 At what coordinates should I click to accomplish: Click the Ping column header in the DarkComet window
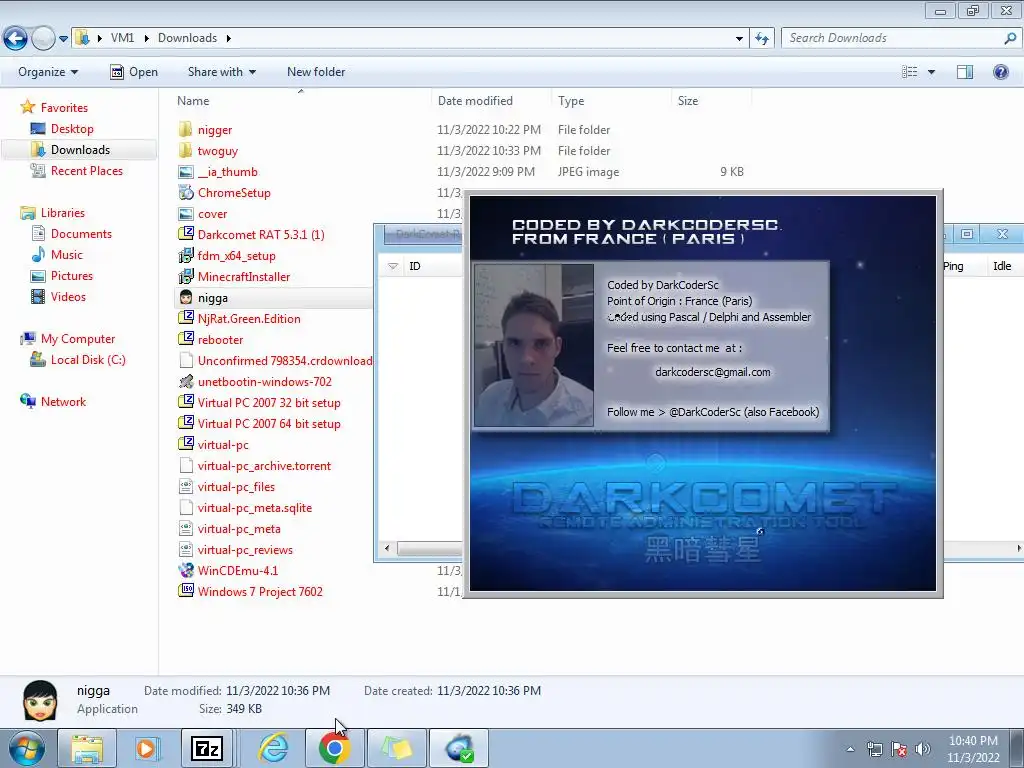point(953,266)
